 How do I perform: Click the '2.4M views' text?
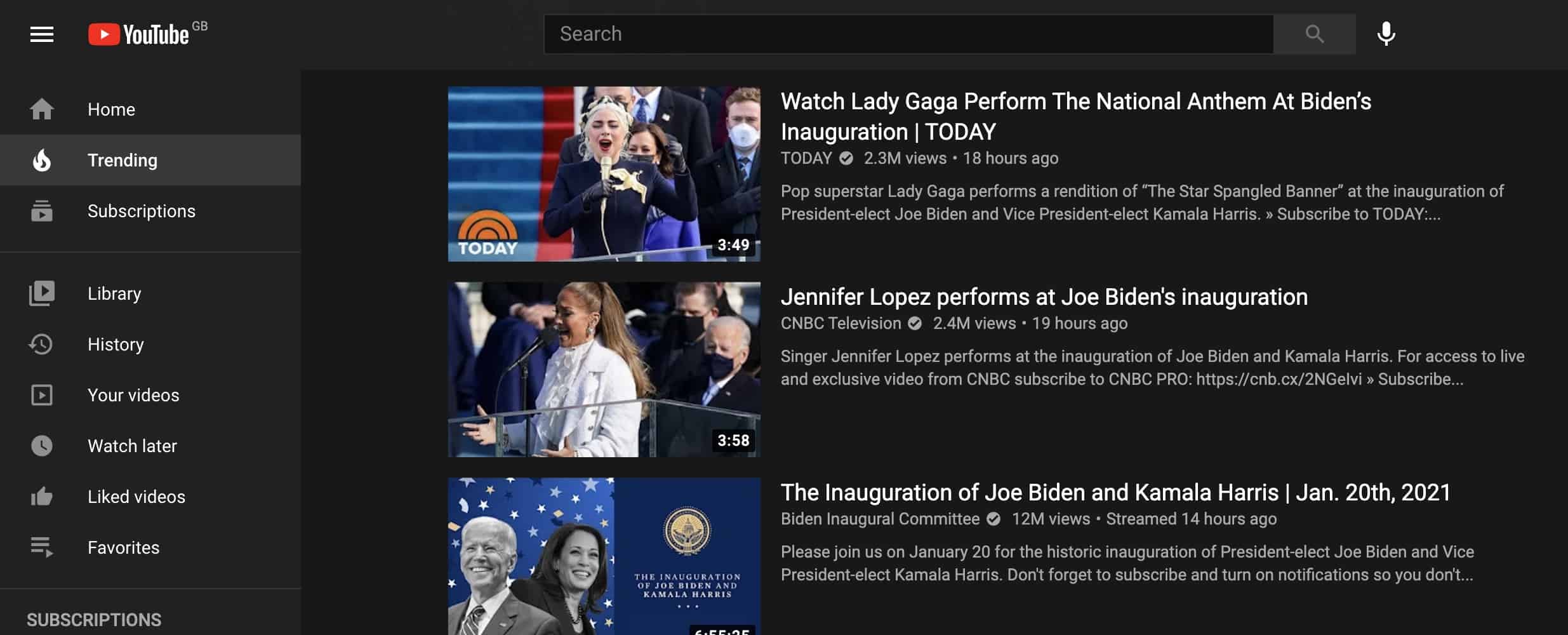click(x=974, y=323)
